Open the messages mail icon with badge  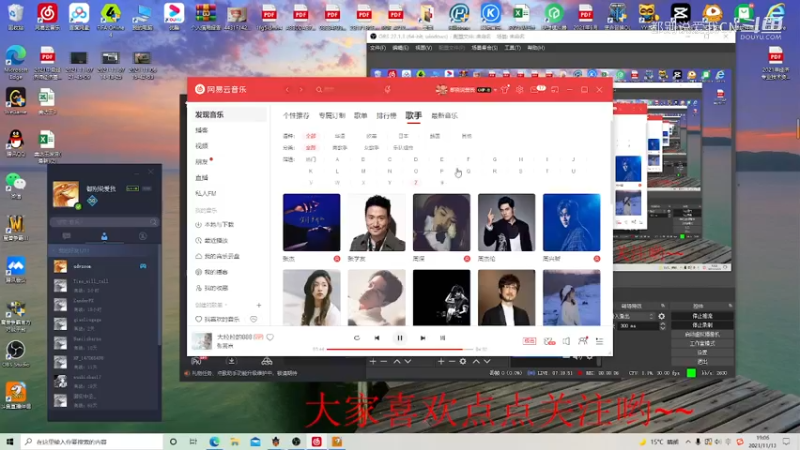coord(537,90)
